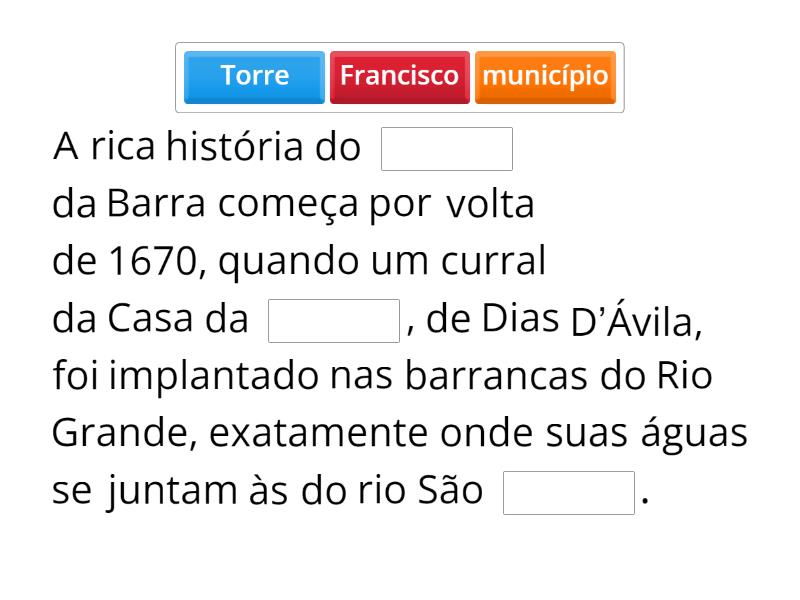800x600 pixels.
Task: Click the word "começa" in the second line
Action: 288,205
